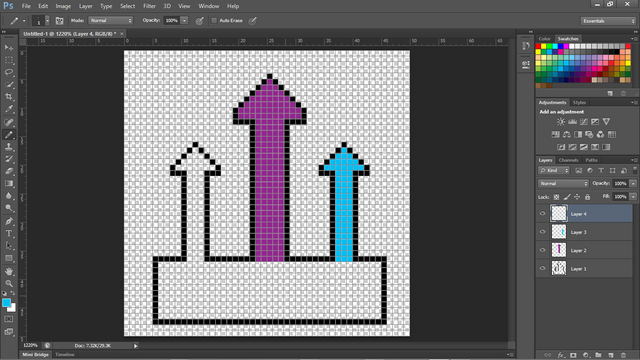Switch to the Channels tab
This screenshot has width=640, height=360.
(x=568, y=160)
